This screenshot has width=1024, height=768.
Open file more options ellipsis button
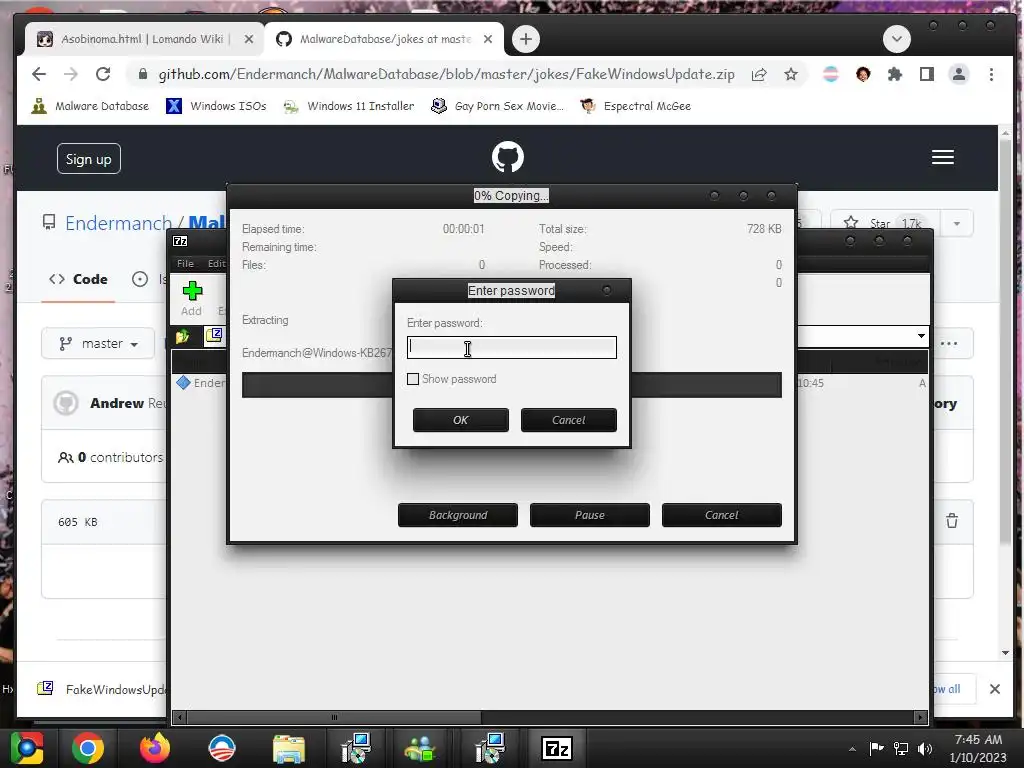(x=949, y=344)
